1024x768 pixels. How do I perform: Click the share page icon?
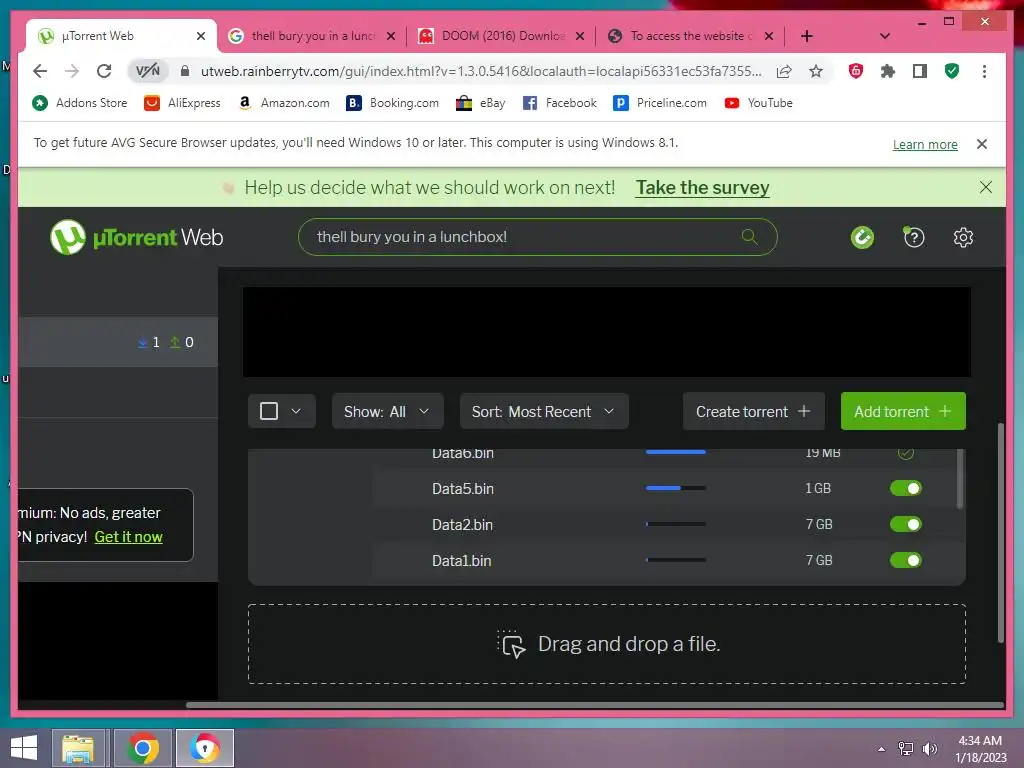coord(784,71)
